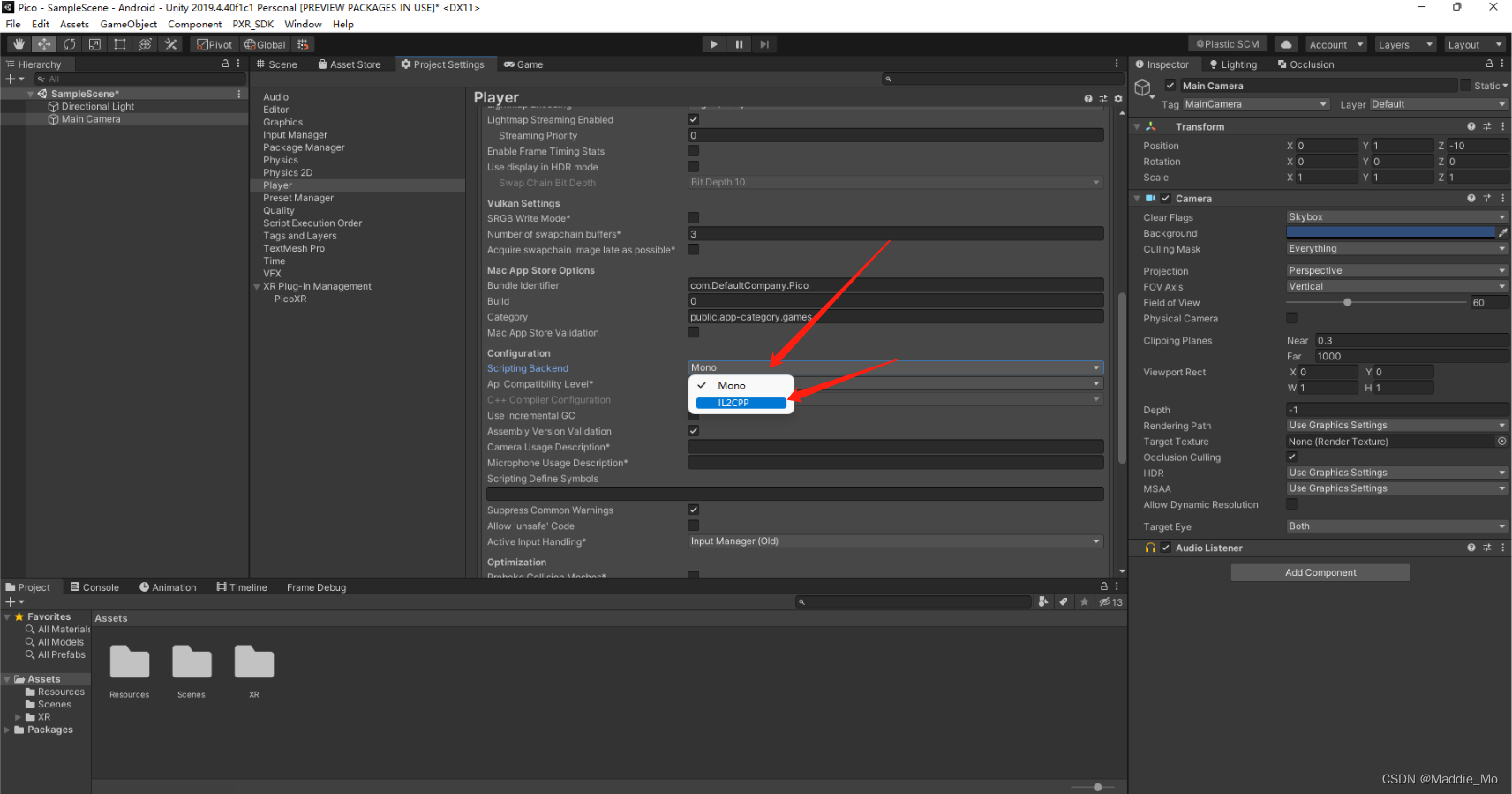Expand the Packages folder in Project
The height and width of the screenshot is (794, 1512).
click(x=8, y=730)
